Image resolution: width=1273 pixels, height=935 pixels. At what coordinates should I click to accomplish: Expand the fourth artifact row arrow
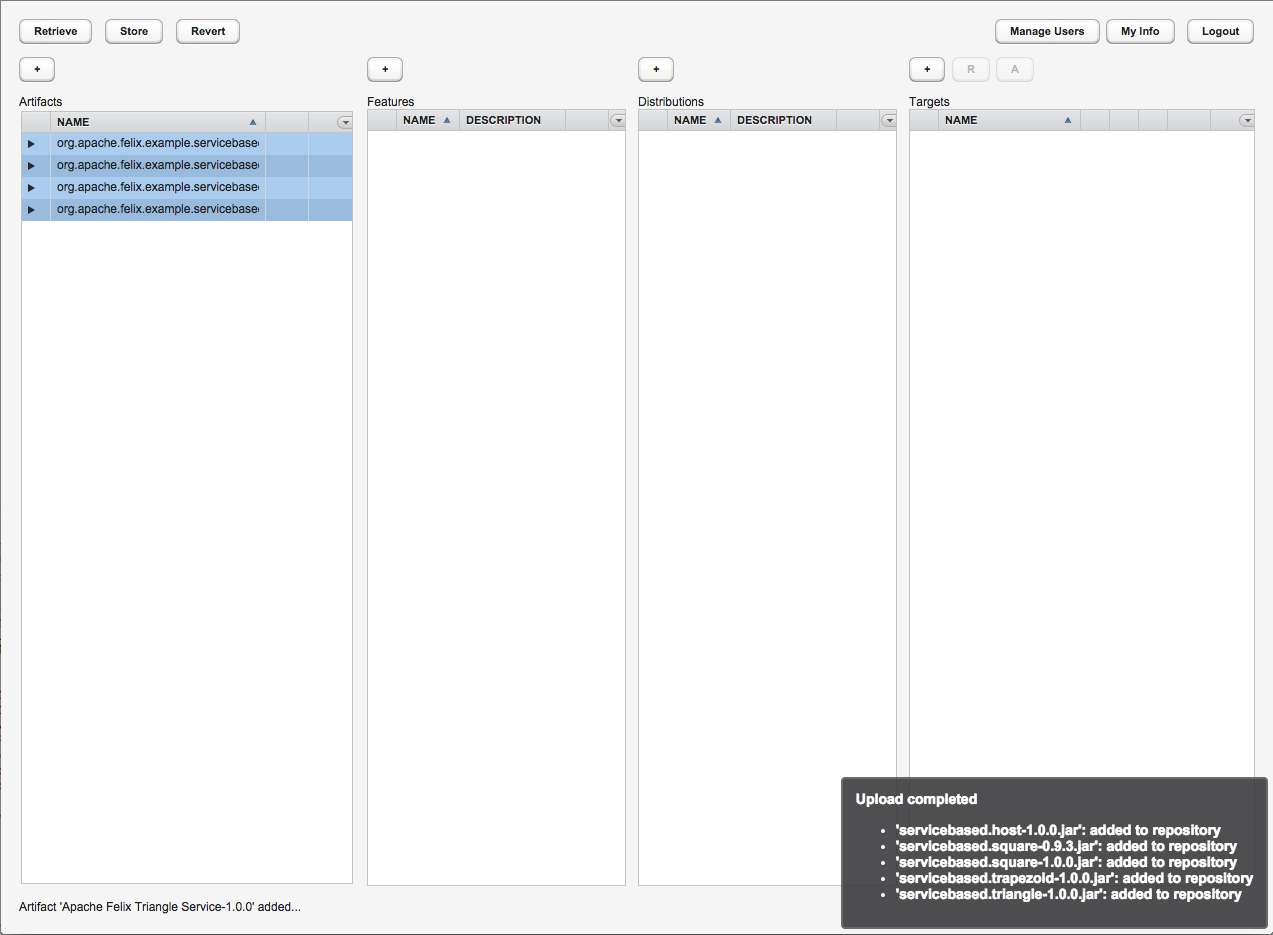click(31, 210)
